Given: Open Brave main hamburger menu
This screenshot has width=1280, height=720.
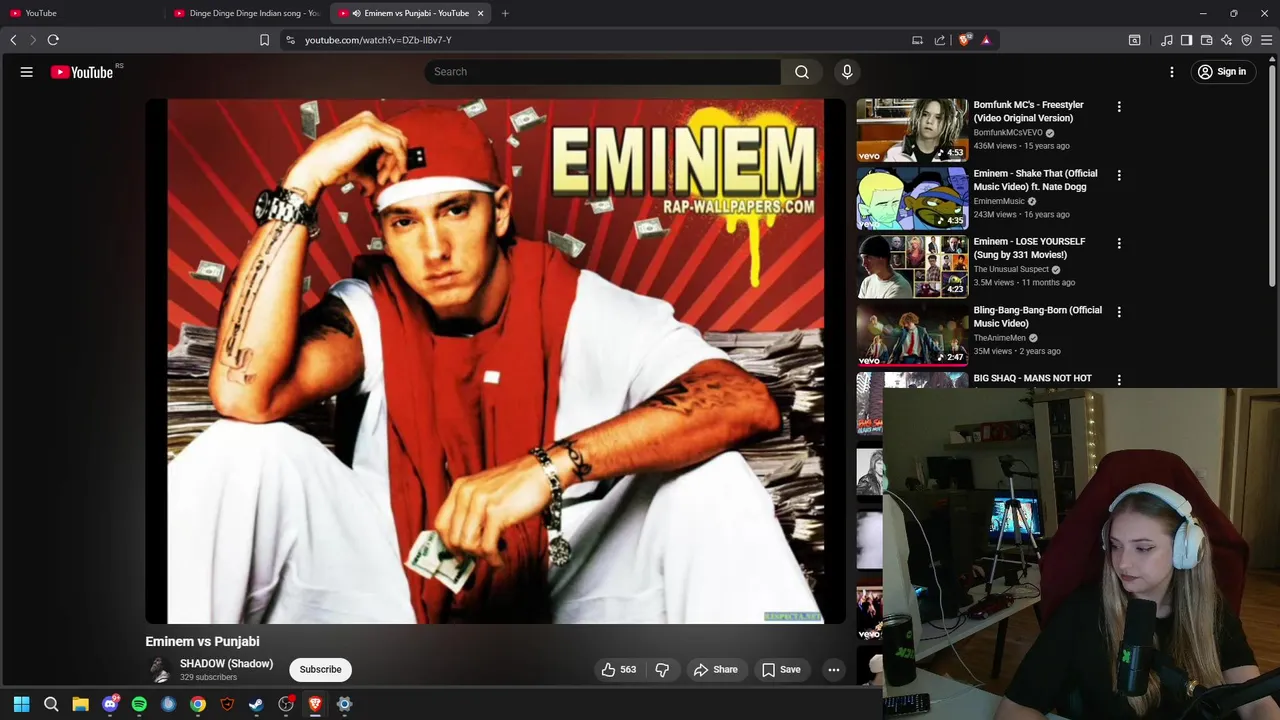Looking at the screenshot, I should pyautogui.click(x=1266, y=40).
